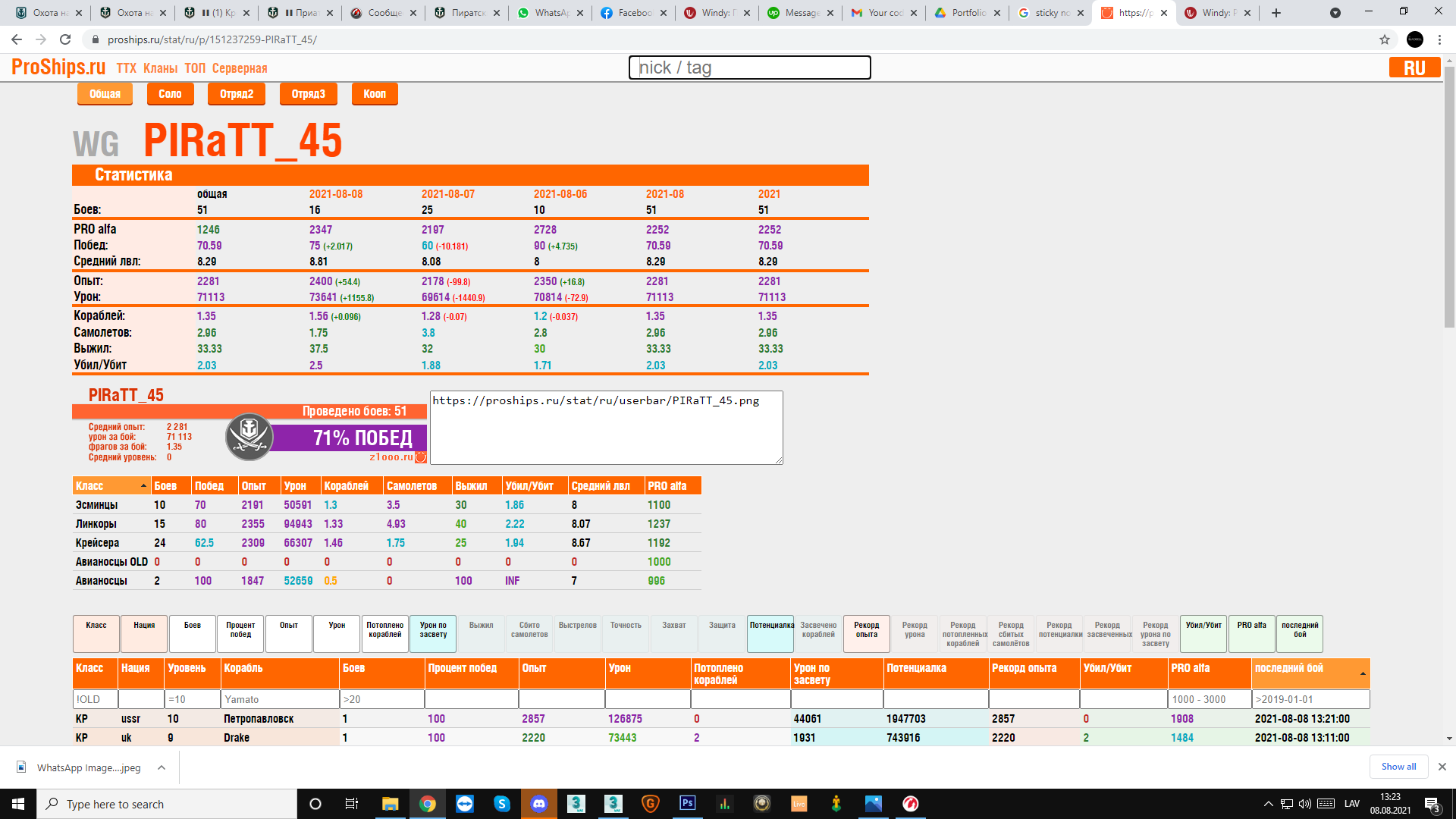This screenshot has height=819, width=1456.
Task: Open the 'Кланы' menu item
Action: [x=160, y=68]
